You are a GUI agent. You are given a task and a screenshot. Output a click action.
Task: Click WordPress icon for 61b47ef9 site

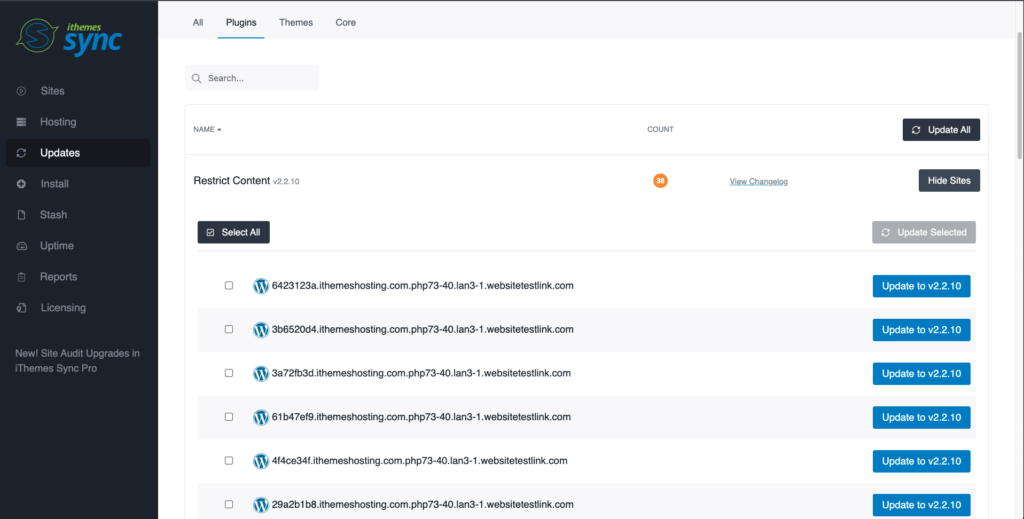click(261, 417)
